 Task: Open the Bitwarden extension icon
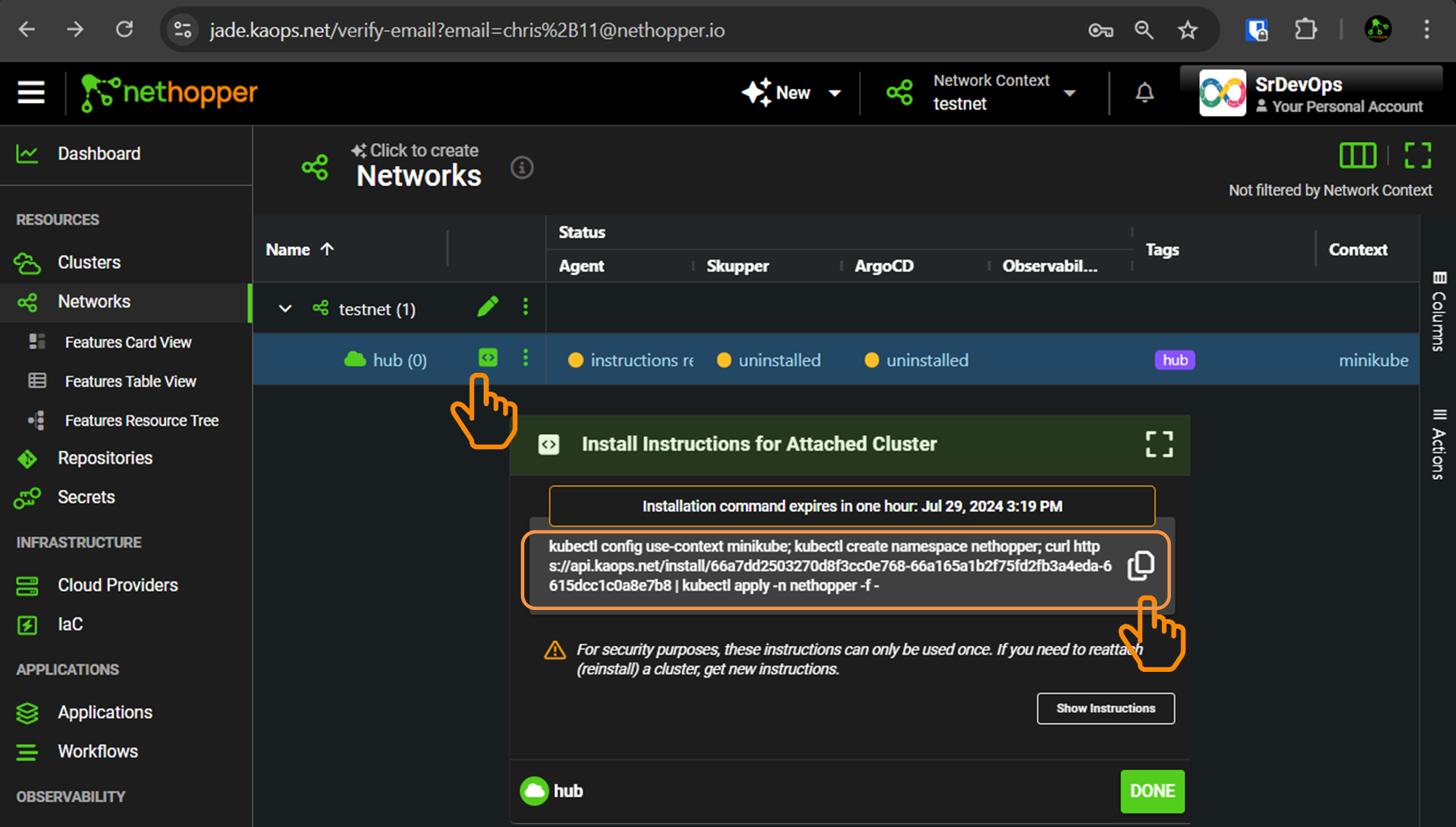point(1257,30)
